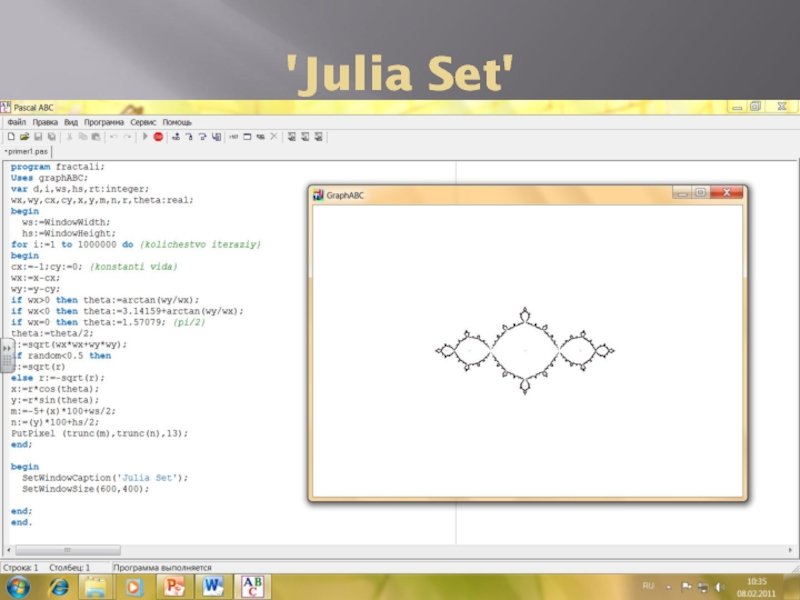Open the Помощь menu
This screenshot has height=600, width=800.
(x=177, y=121)
